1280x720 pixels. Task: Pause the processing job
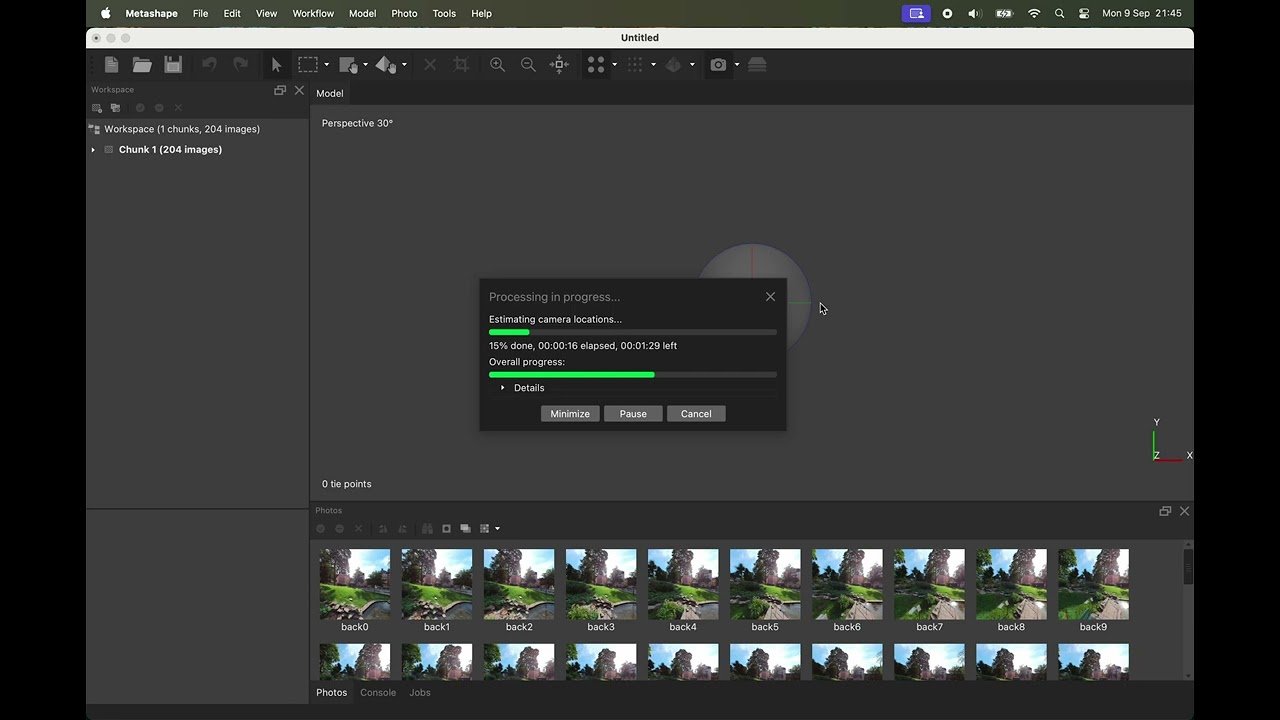pyautogui.click(x=633, y=414)
